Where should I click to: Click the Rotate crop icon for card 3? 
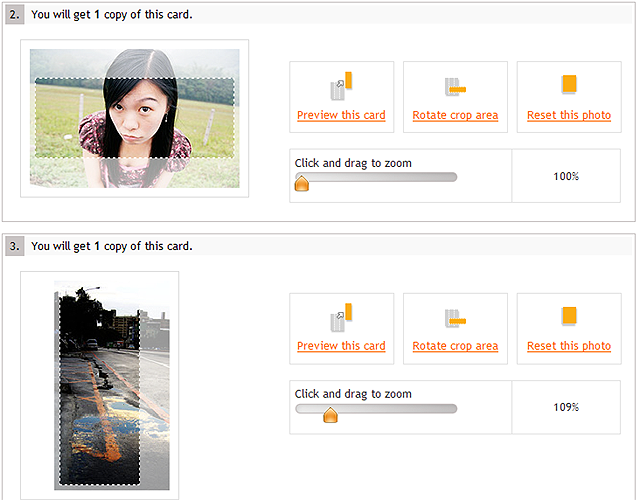coord(455,318)
